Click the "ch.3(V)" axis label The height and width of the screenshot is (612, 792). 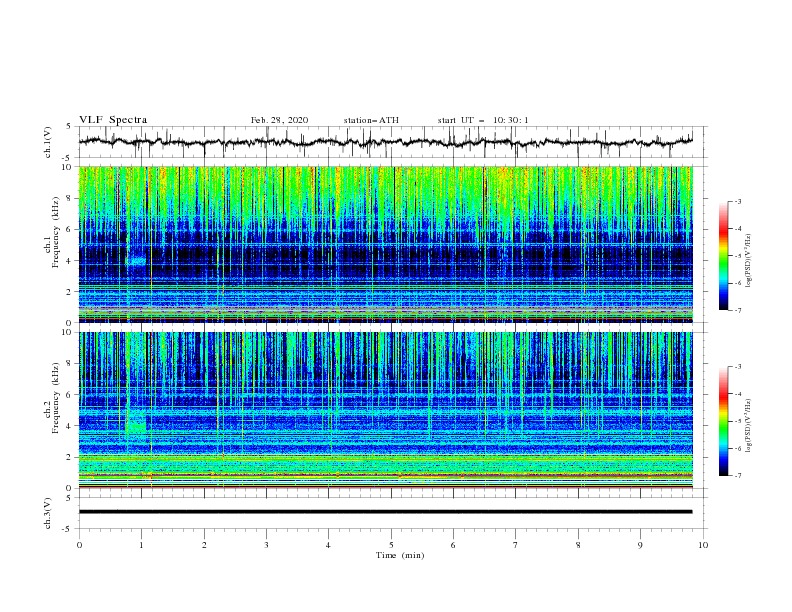[x=48, y=513]
